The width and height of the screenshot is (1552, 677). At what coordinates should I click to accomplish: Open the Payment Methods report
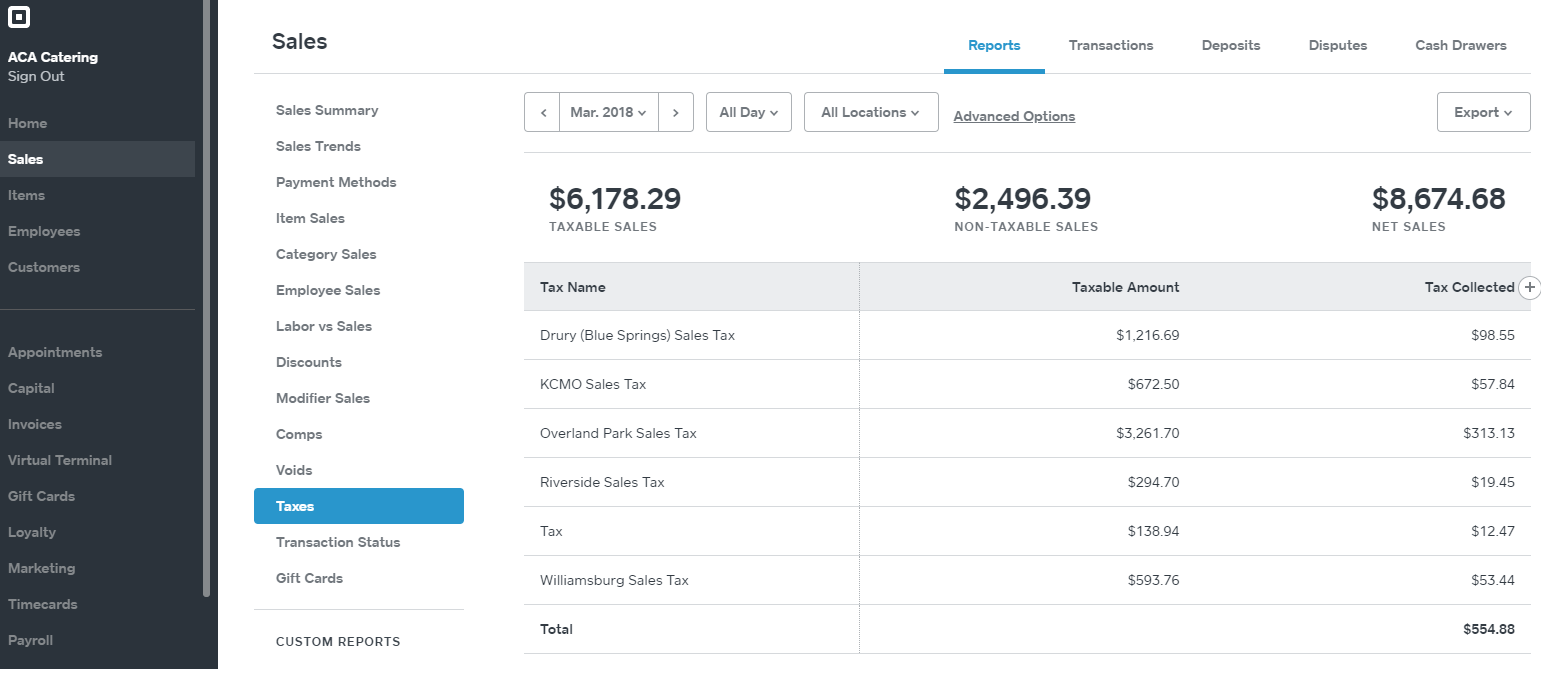click(336, 182)
